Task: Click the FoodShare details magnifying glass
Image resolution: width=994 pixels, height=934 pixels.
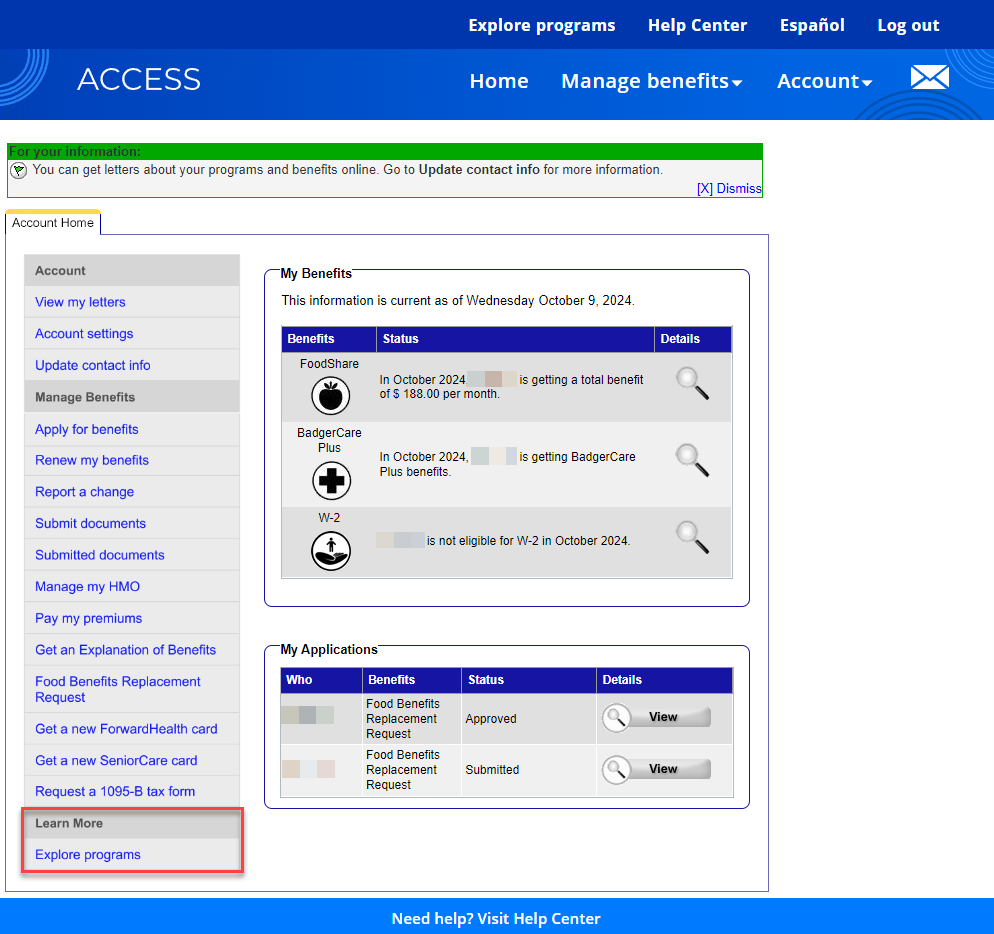Action: click(692, 384)
